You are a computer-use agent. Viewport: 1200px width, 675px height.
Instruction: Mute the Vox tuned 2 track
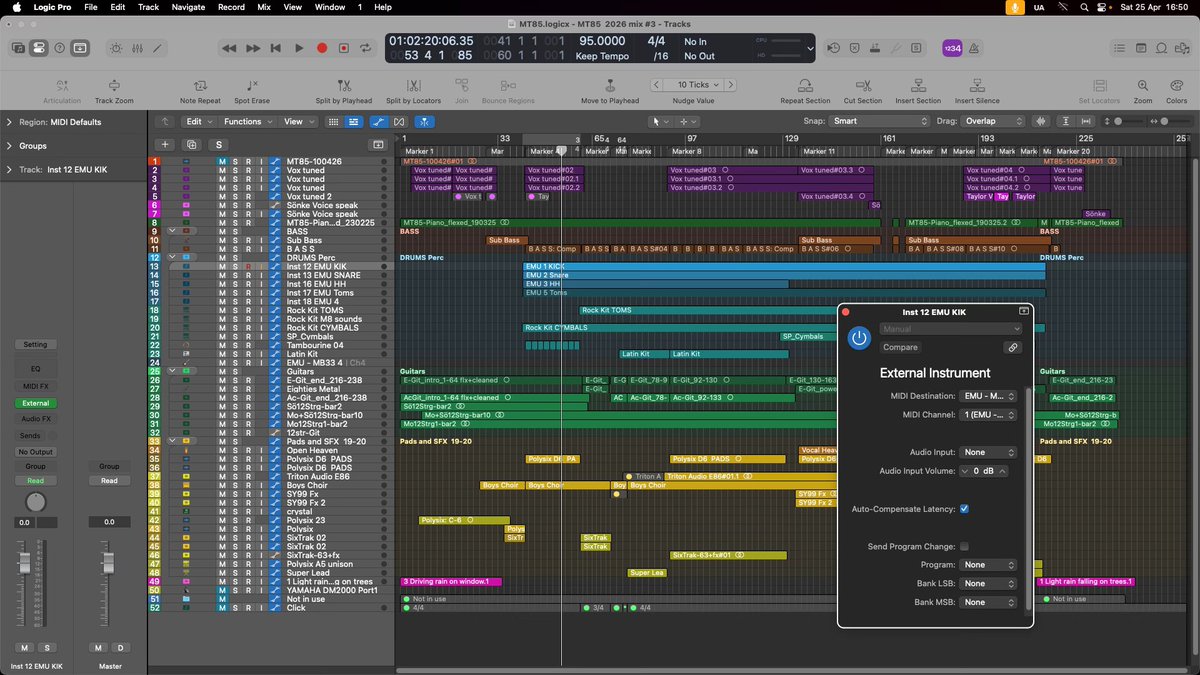[x=223, y=197]
